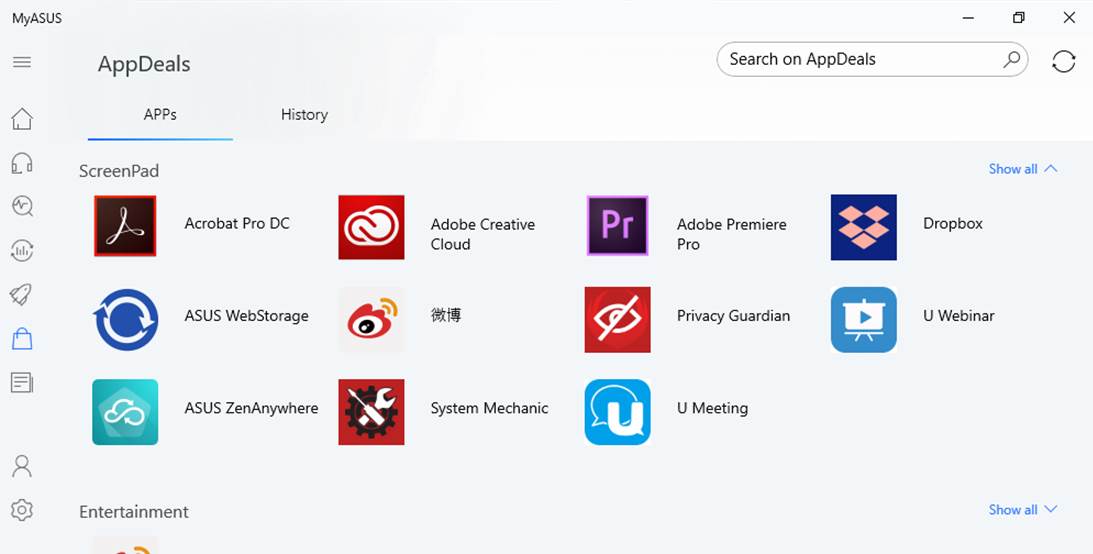Open ASUS WebStorage app icon
The image size is (1093, 554).
click(x=125, y=320)
